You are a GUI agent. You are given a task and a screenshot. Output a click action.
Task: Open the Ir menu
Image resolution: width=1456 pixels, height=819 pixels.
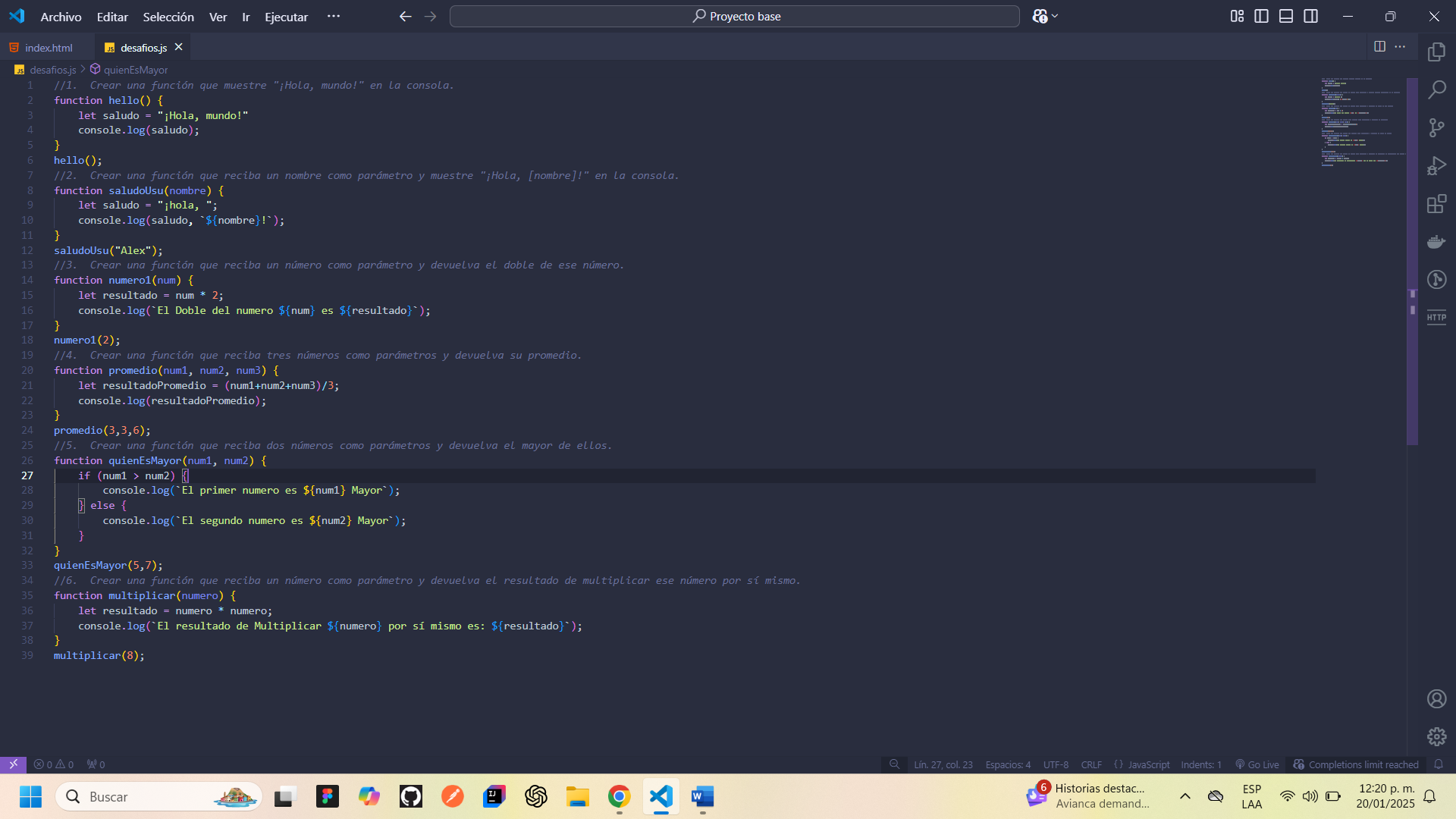click(246, 17)
